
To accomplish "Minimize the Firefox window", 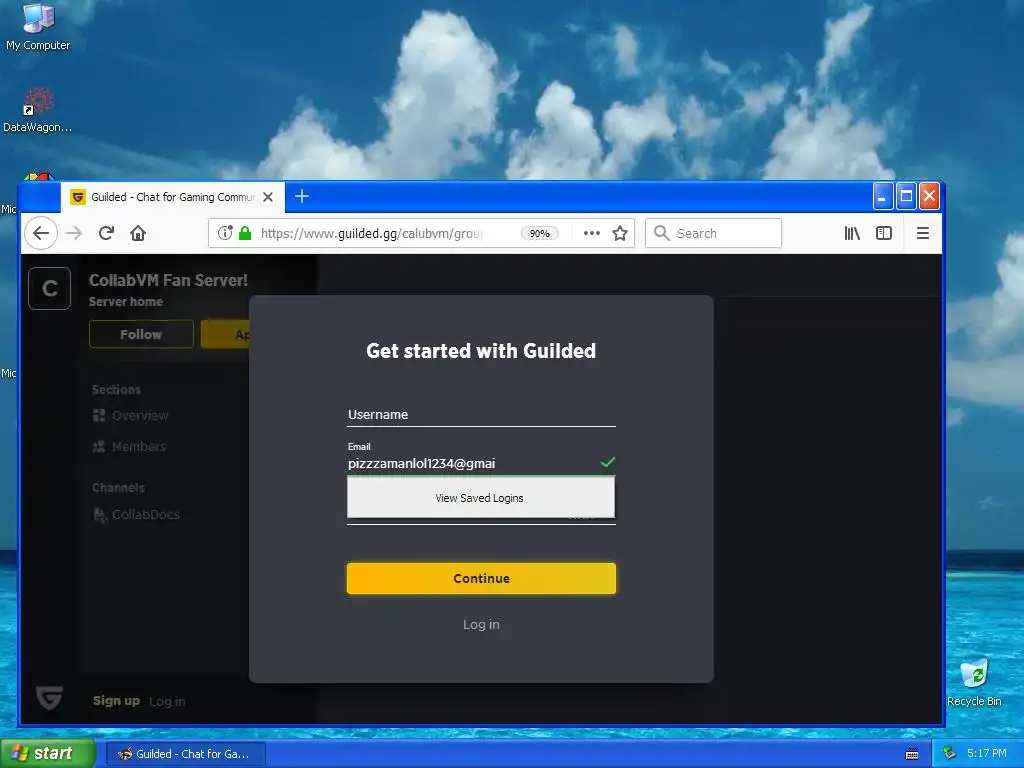I will point(883,196).
